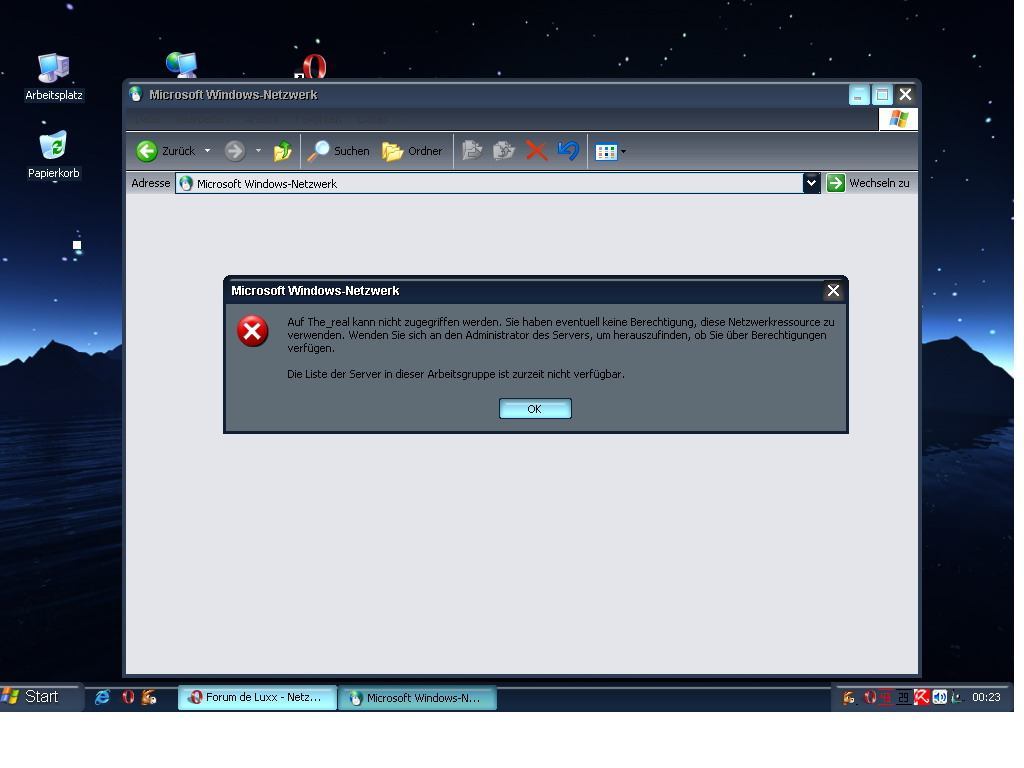Click the explorer window title icon
The width and height of the screenshot is (1024, 768).
pos(135,95)
